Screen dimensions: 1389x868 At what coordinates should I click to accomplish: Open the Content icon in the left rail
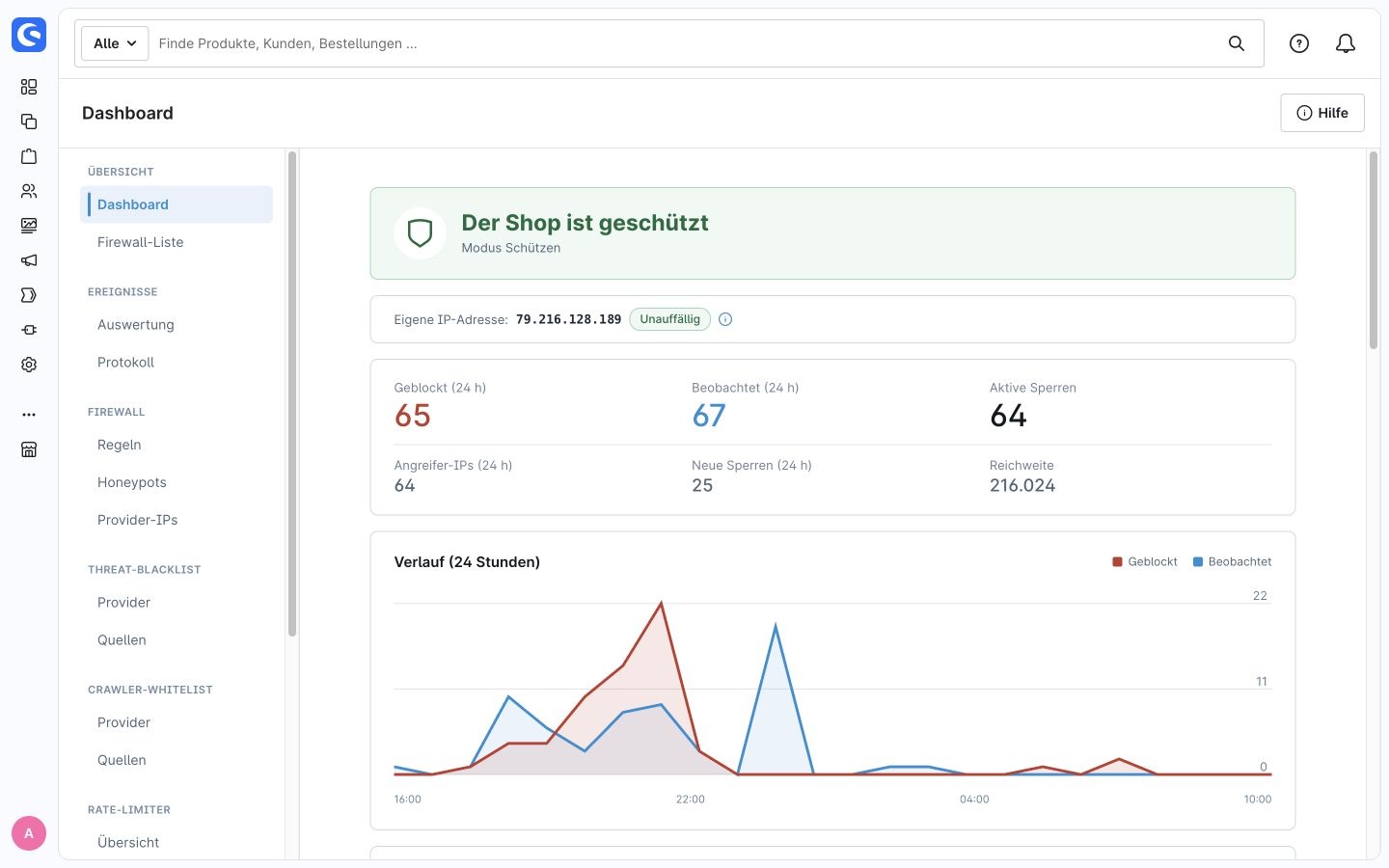tap(29, 226)
